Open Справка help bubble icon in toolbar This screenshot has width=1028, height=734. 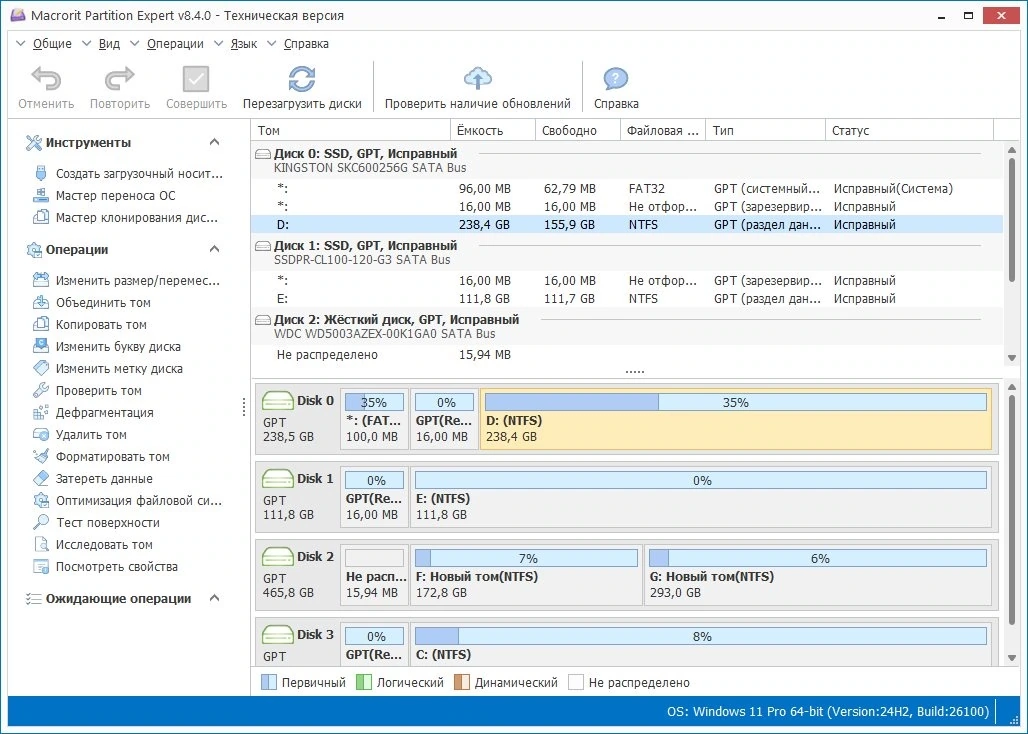[616, 79]
